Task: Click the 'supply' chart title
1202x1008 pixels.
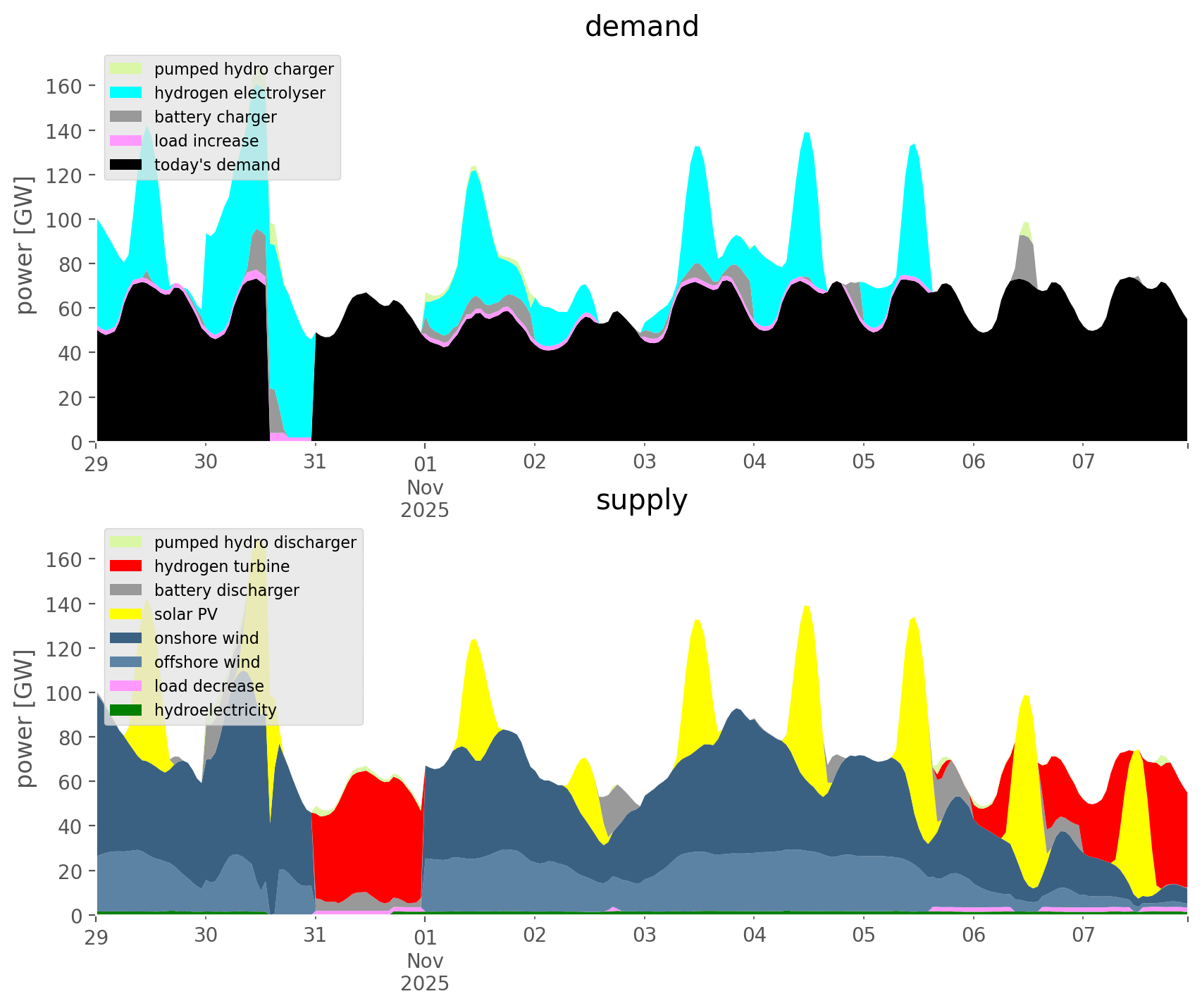Action: 642,500
